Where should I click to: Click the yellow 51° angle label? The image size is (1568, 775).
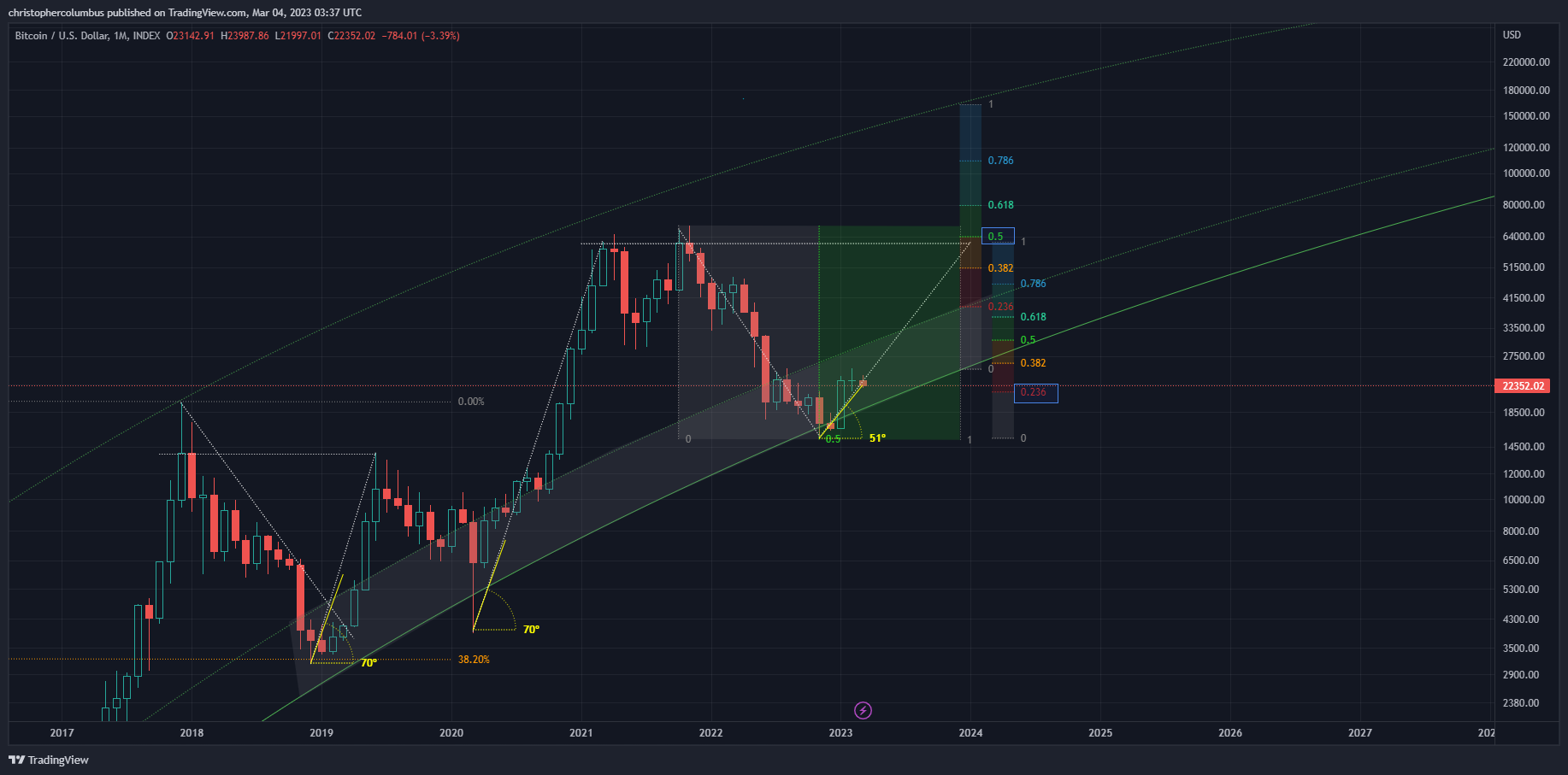[x=877, y=438]
